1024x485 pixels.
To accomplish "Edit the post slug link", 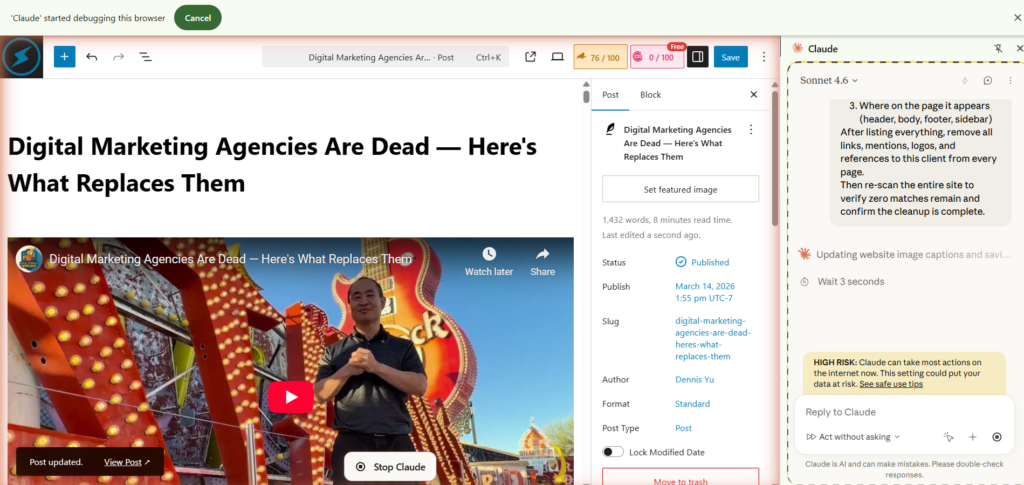I will [712, 339].
